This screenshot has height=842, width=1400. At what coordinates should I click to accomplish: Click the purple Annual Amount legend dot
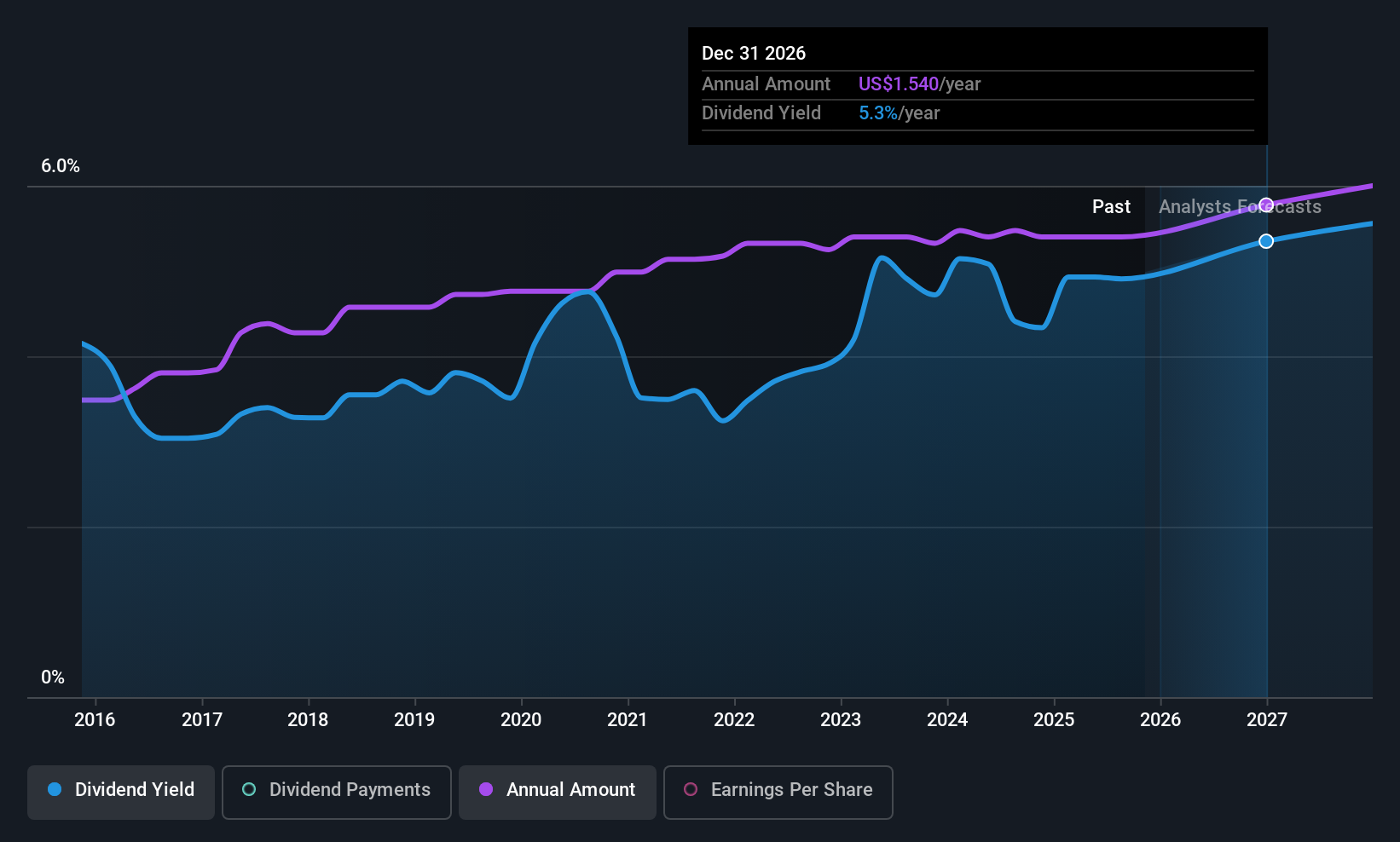[486, 789]
